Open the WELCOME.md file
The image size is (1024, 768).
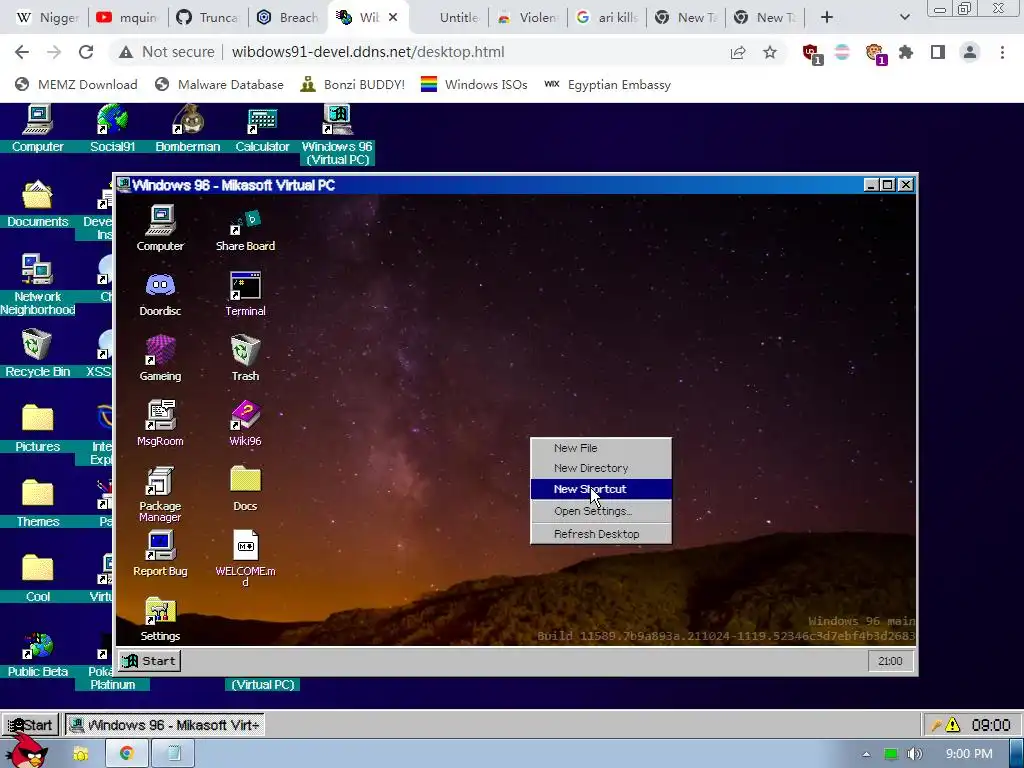tap(245, 558)
